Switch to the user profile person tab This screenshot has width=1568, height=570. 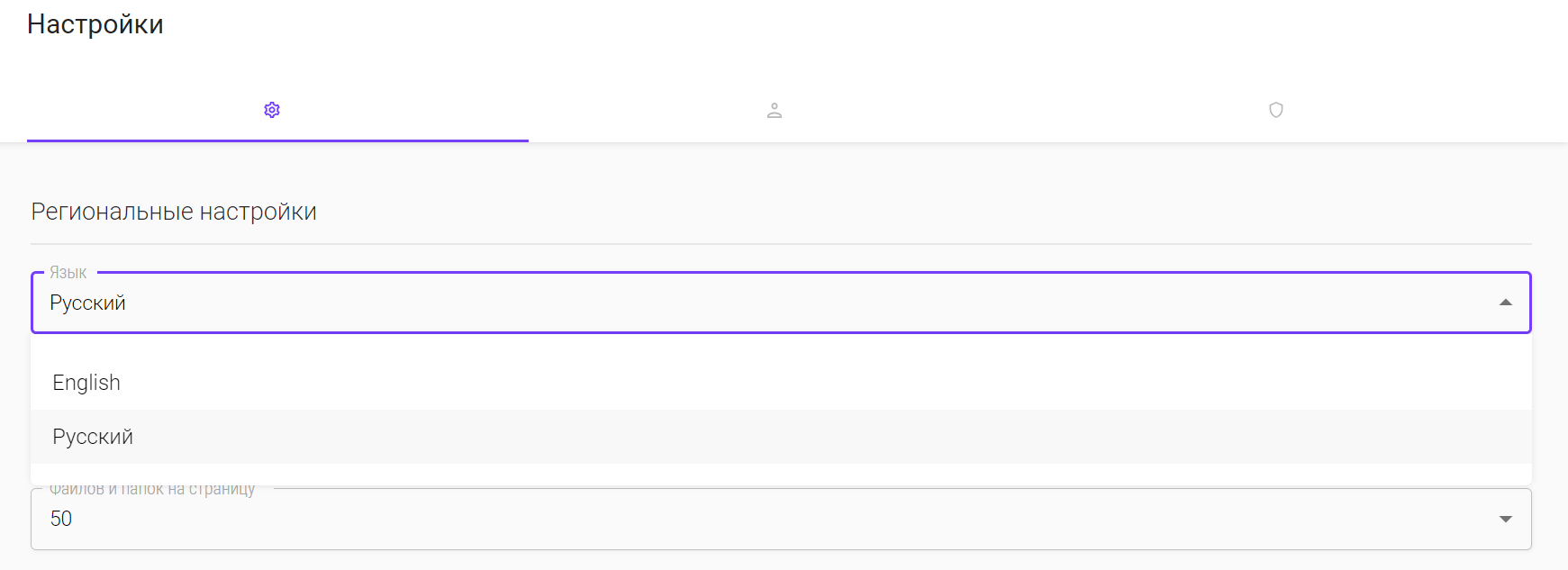(x=775, y=111)
